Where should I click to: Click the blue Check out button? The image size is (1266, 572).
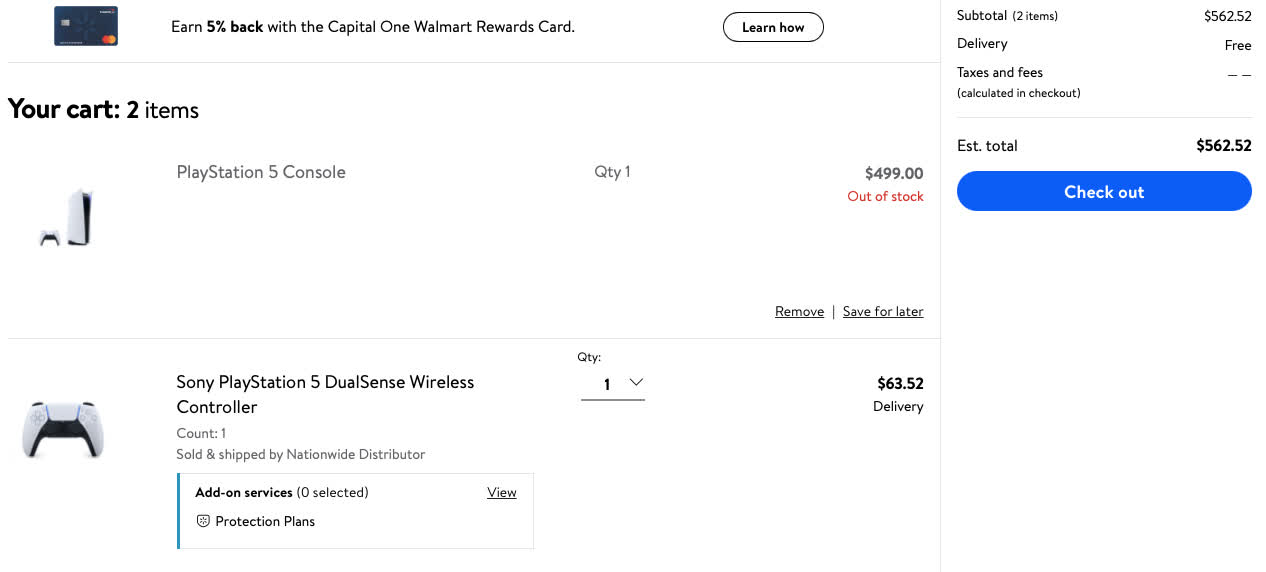pos(1104,191)
